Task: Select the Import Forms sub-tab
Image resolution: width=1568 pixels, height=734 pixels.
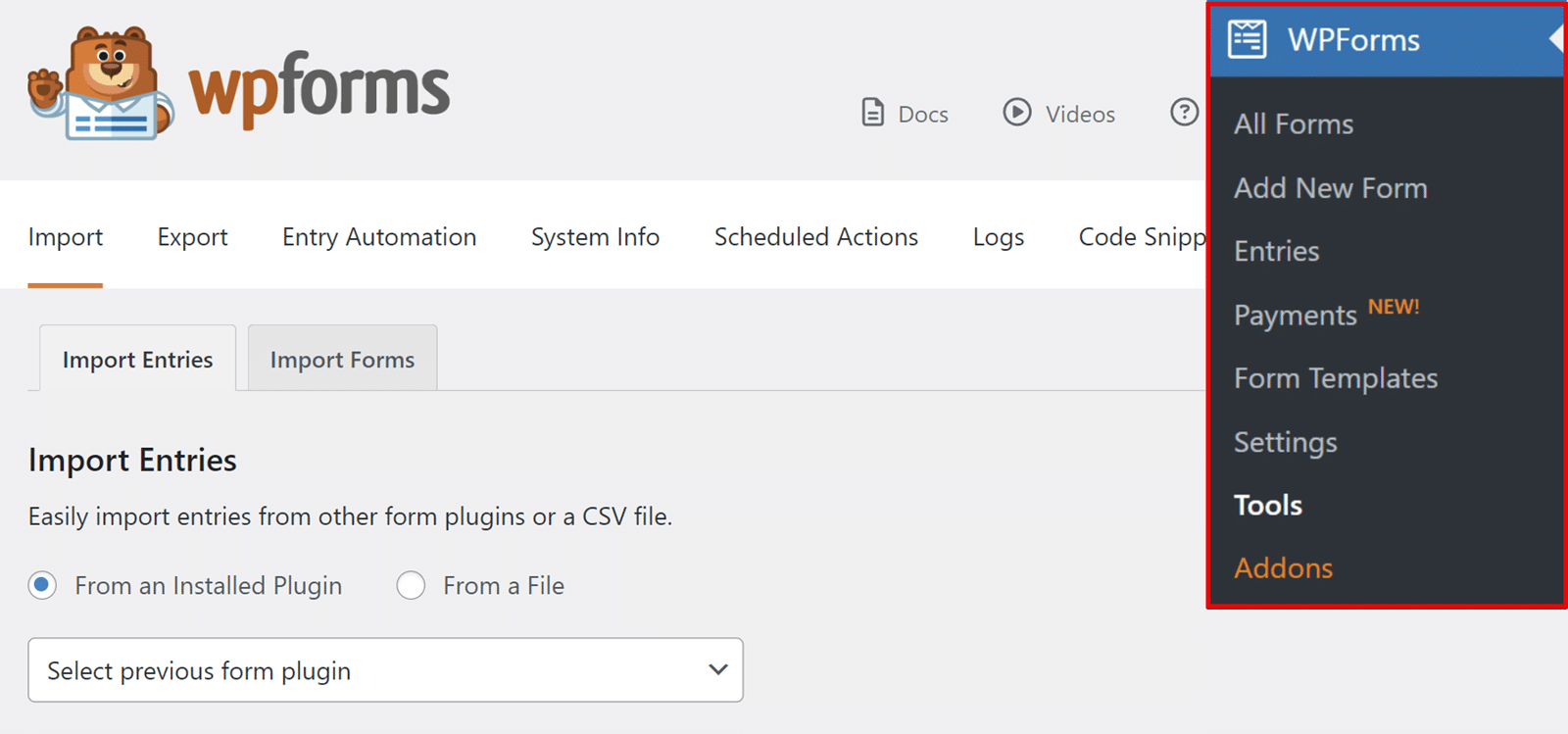Action: [342, 359]
